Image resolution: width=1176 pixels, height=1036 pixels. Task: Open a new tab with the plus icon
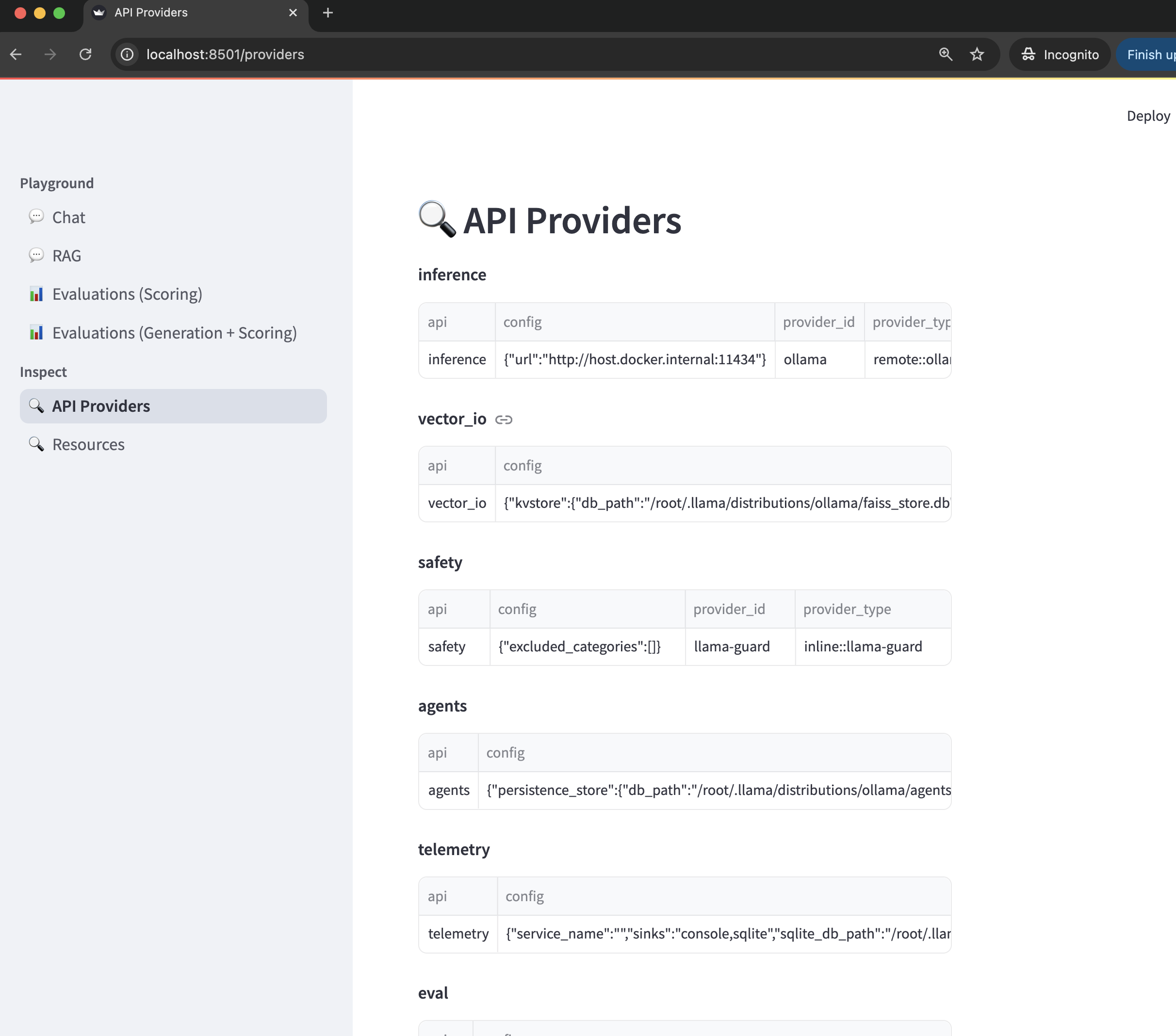(x=328, y=13)
